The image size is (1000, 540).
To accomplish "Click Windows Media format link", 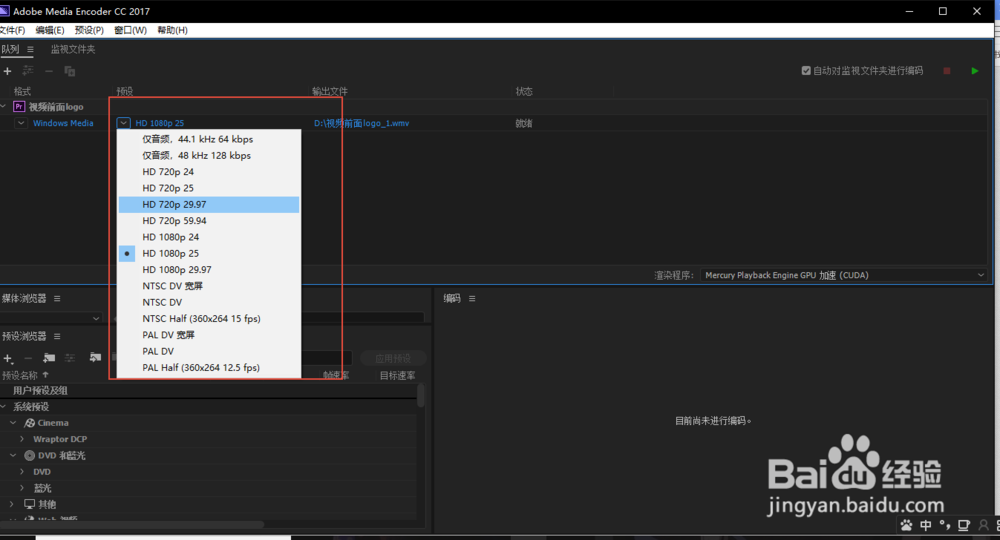I will coord(63,123).
